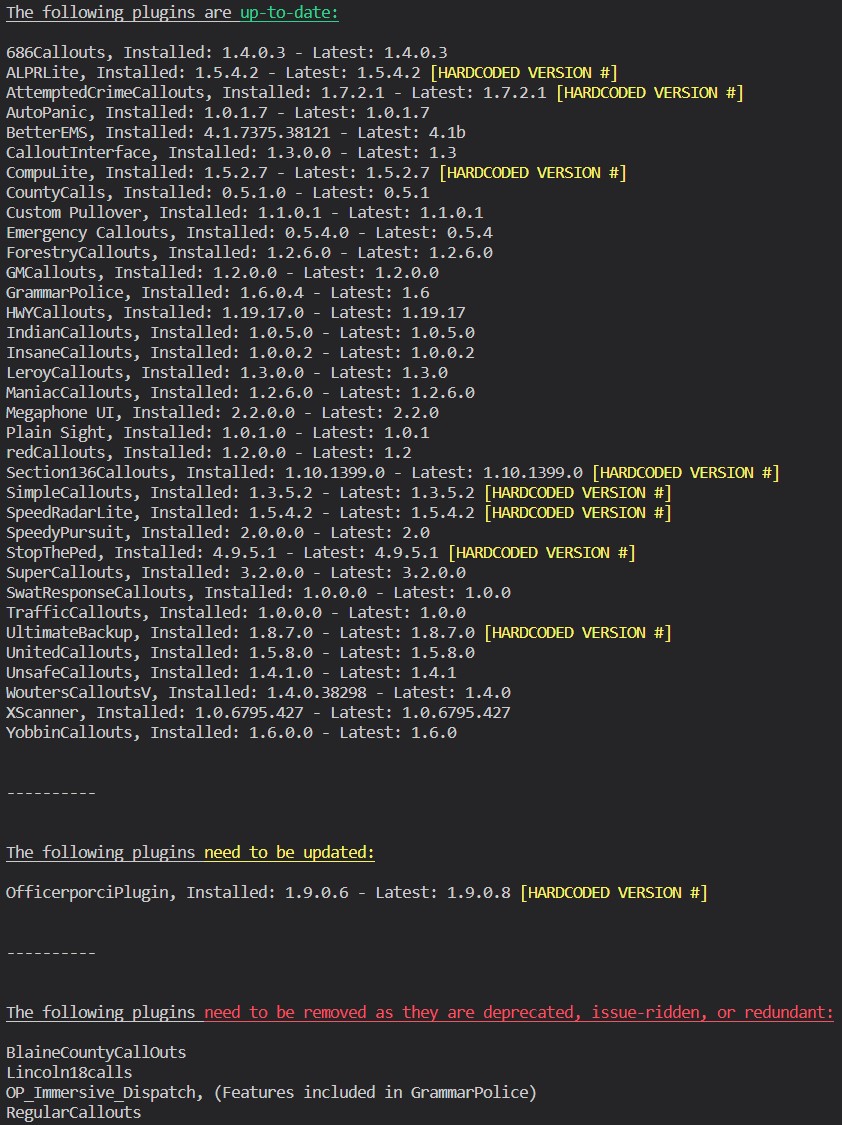Click the HARDCODED VERSION tag beside CompuLite

point(532,172)
